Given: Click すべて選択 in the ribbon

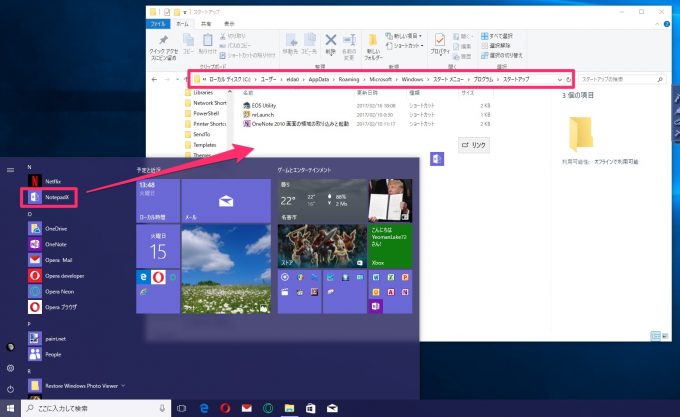Looking at the screenshot, I should click(497, 36).
